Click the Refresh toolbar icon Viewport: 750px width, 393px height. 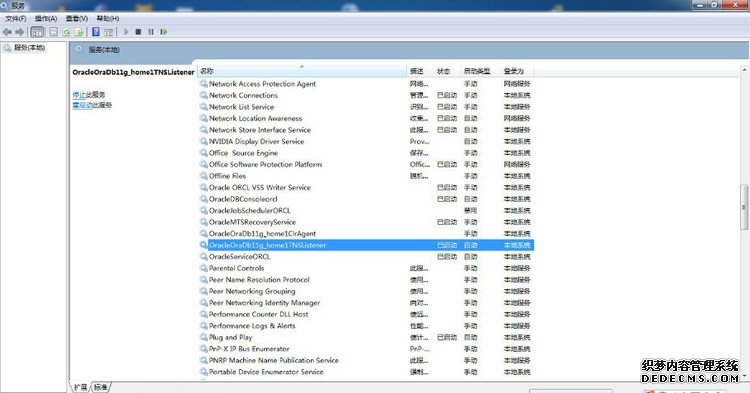click(x=66, y=32)
